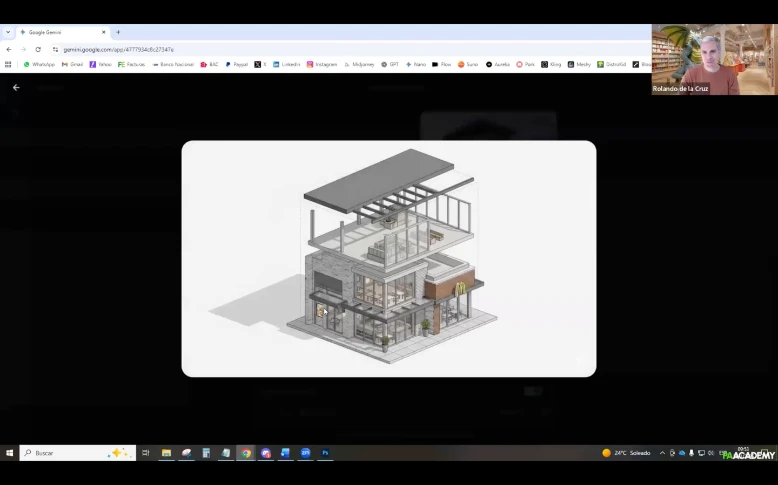Show hidden system tray icons
This screenshot has height=485, width=778.
pos(661,453)
